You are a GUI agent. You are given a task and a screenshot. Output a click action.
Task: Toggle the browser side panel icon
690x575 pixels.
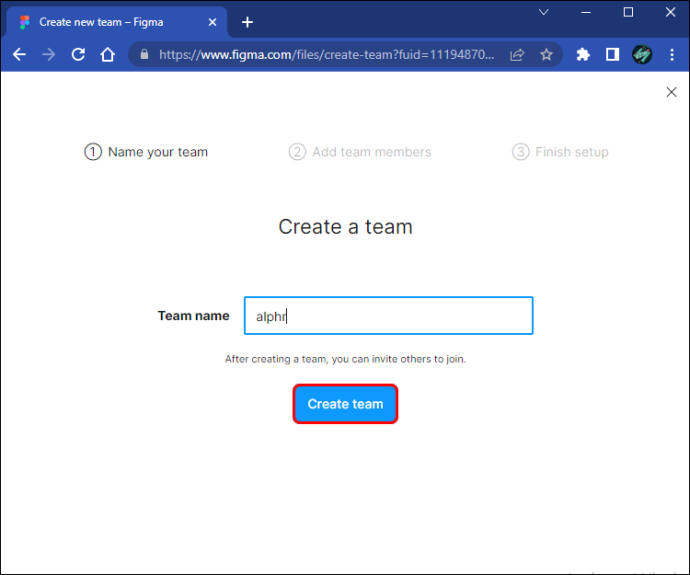(613, 55)
